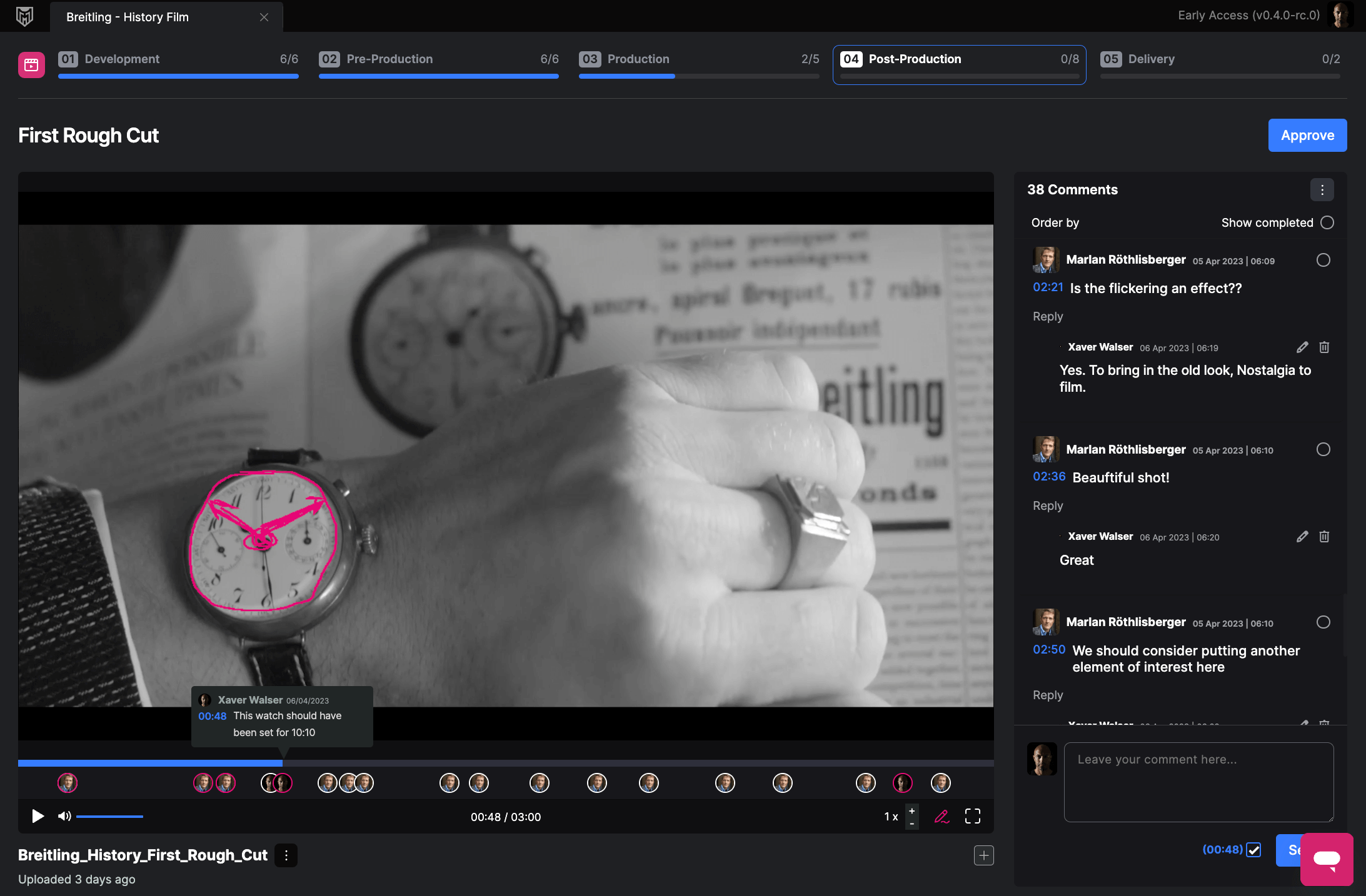1366x896 pixels.
Task: Jump to timestamp 02:36 in comments
Action: (1049, 477)
